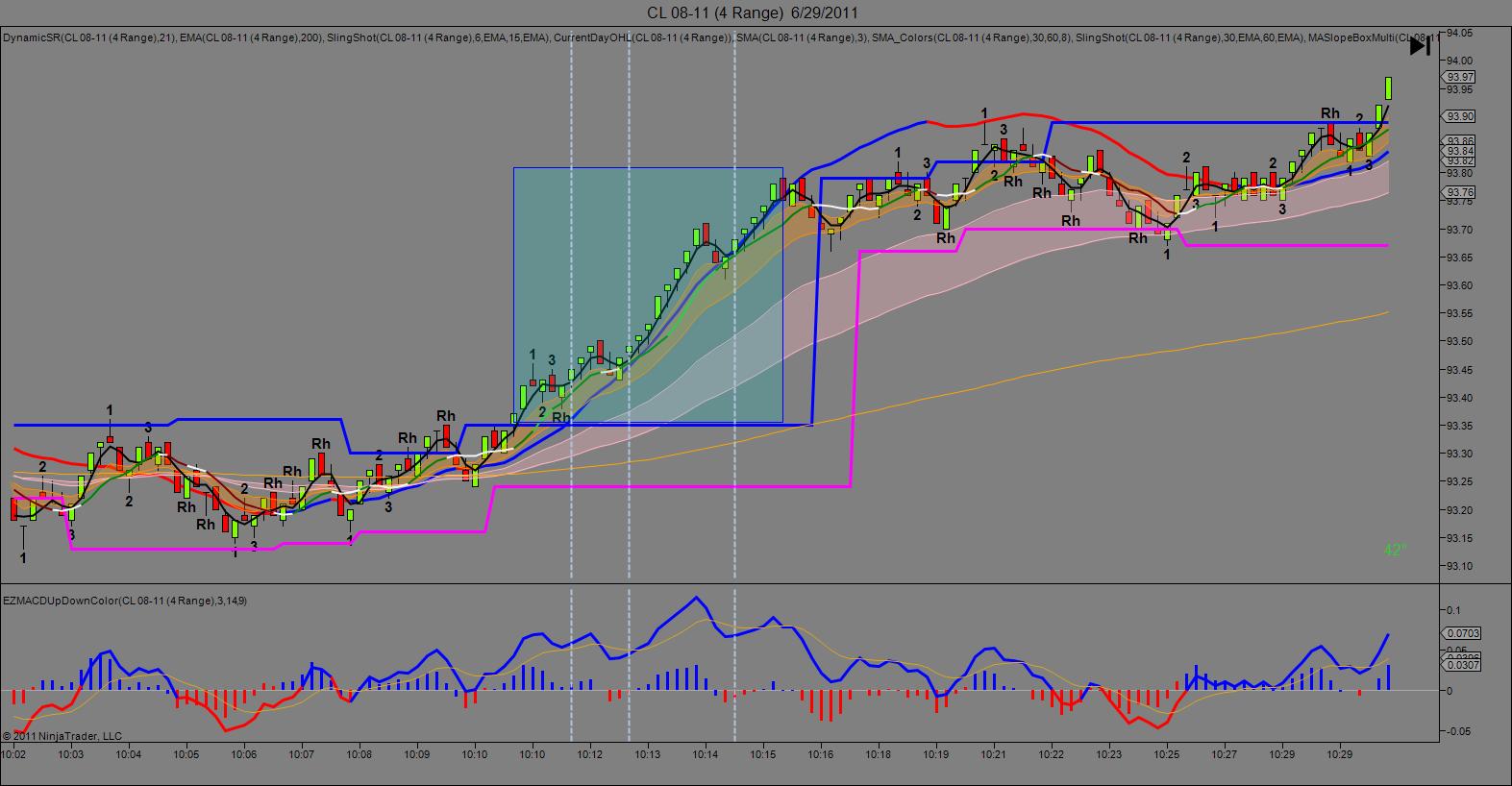Click the 10:18 time axis label
The height and width of the screenshot is (786, 1512).
click(x=879, y=755)
